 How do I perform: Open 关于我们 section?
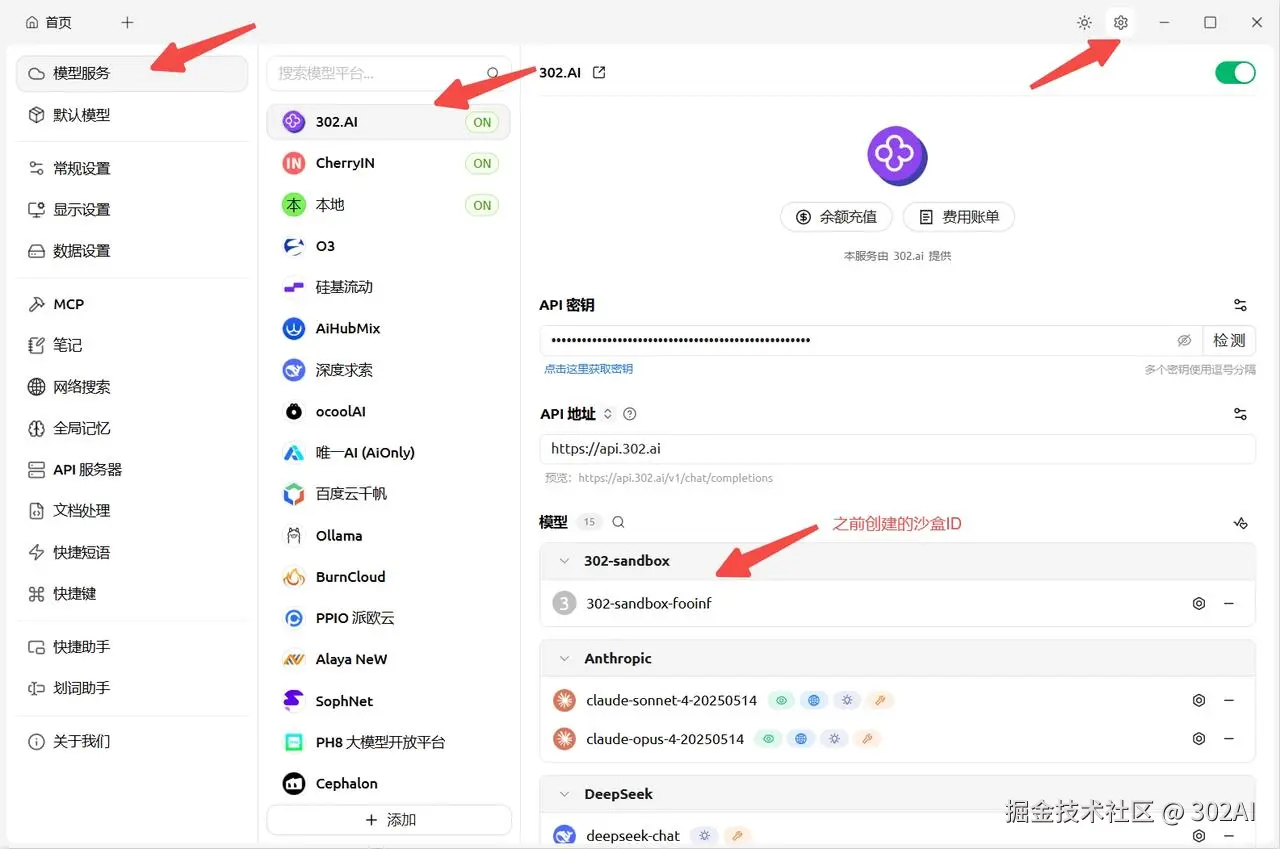coord(132,741)
